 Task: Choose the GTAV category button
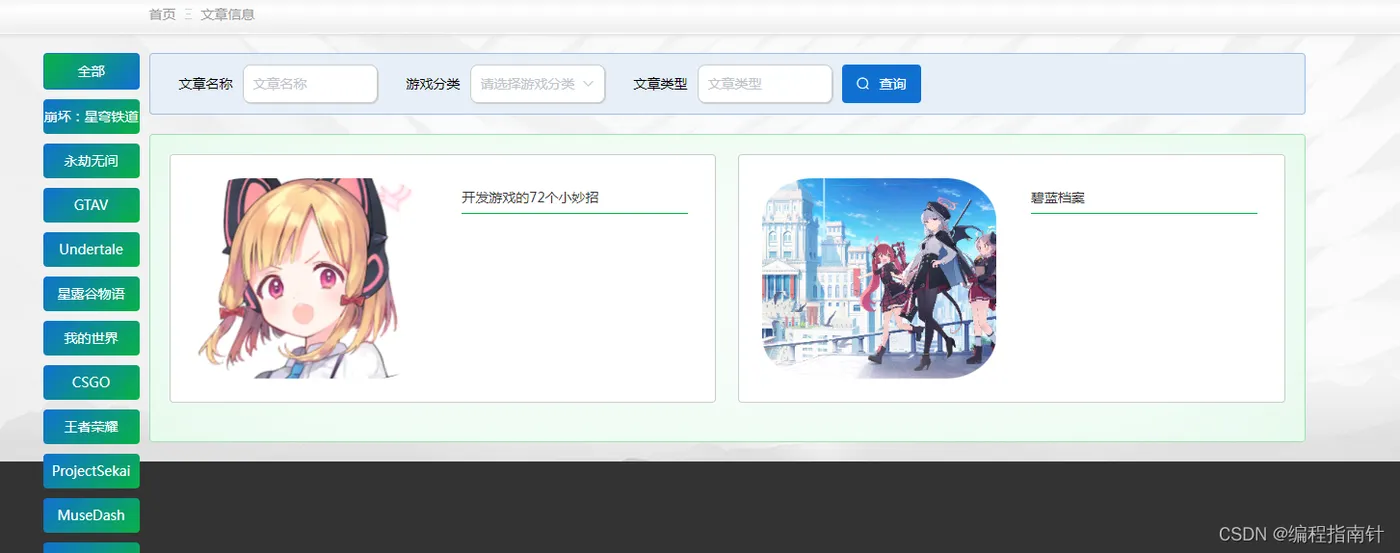coord(91,205)
